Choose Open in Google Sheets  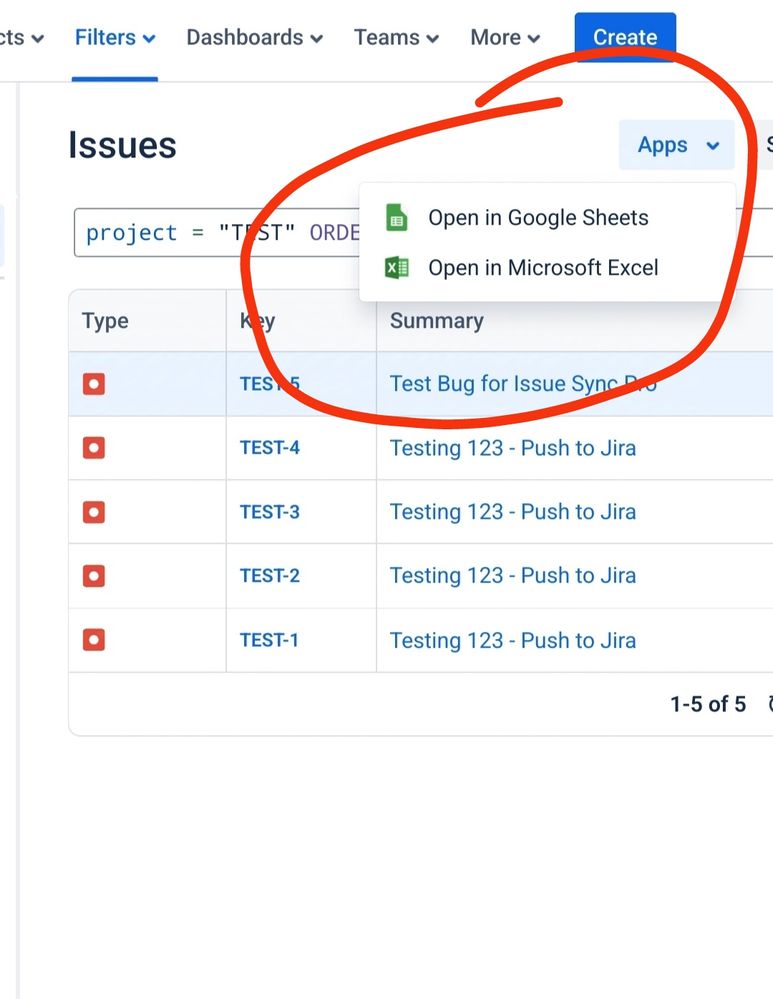pyautogui.click(x=547, y=218)
